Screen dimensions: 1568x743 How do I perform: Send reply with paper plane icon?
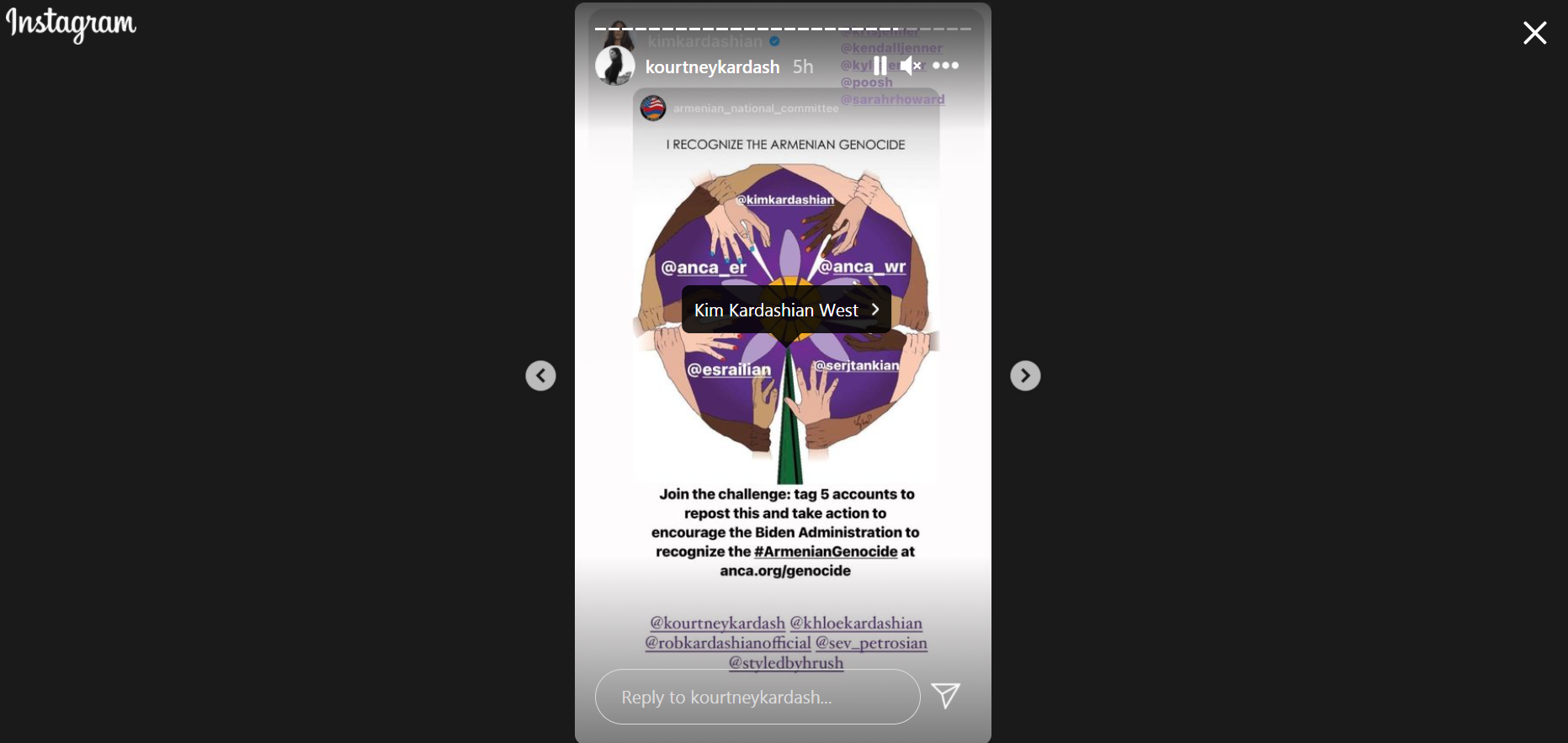coord(946,696)
